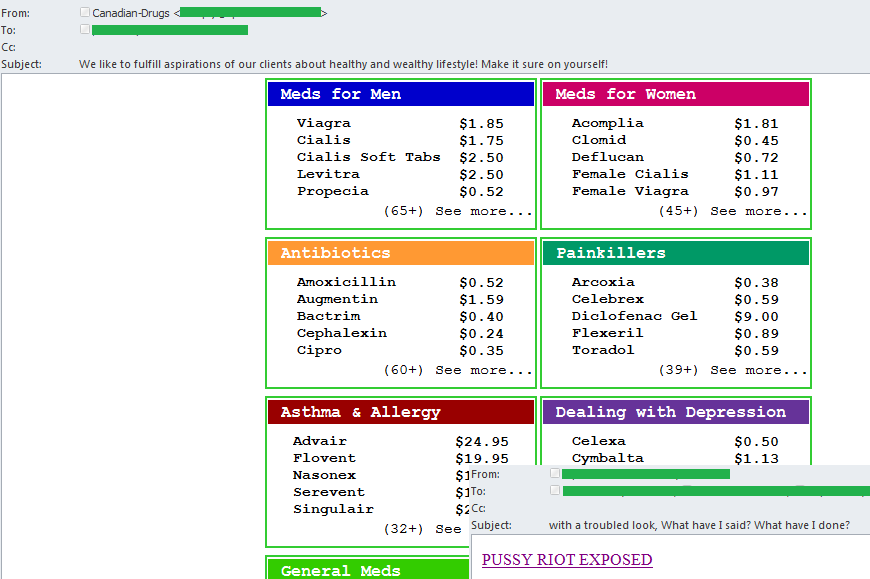
Task: Click the Advair entry under Asthma & Allergy
Action: [x=320, y=441]
